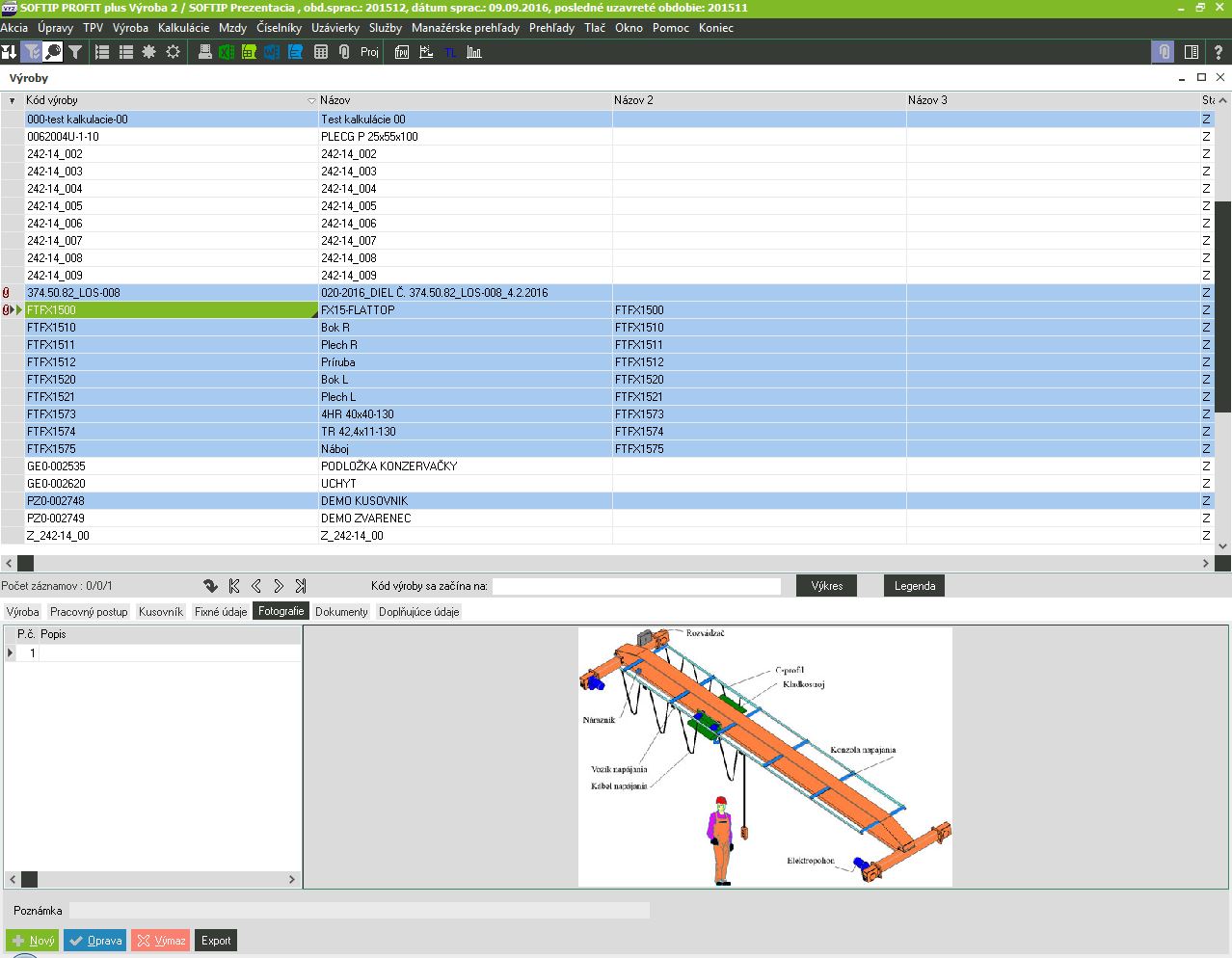Viewport: 1232px width, 958px height.
Task: Open the Kalkulácie menu
Action: (x=183, y=28)
